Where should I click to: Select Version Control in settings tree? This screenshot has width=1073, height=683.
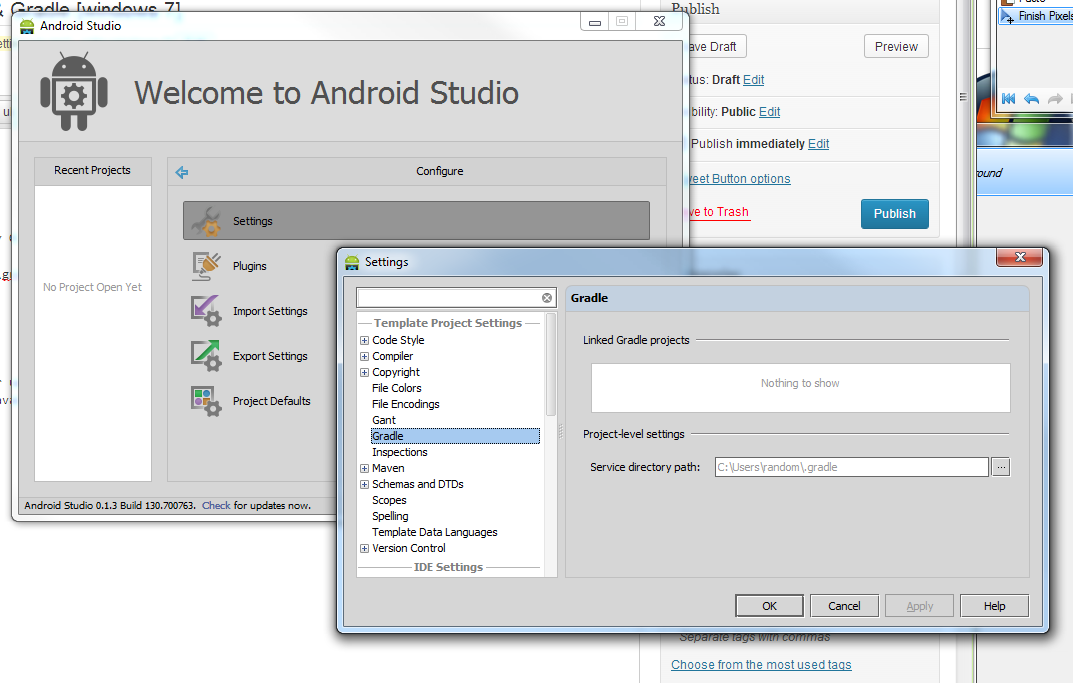click(x=409, y=548)
